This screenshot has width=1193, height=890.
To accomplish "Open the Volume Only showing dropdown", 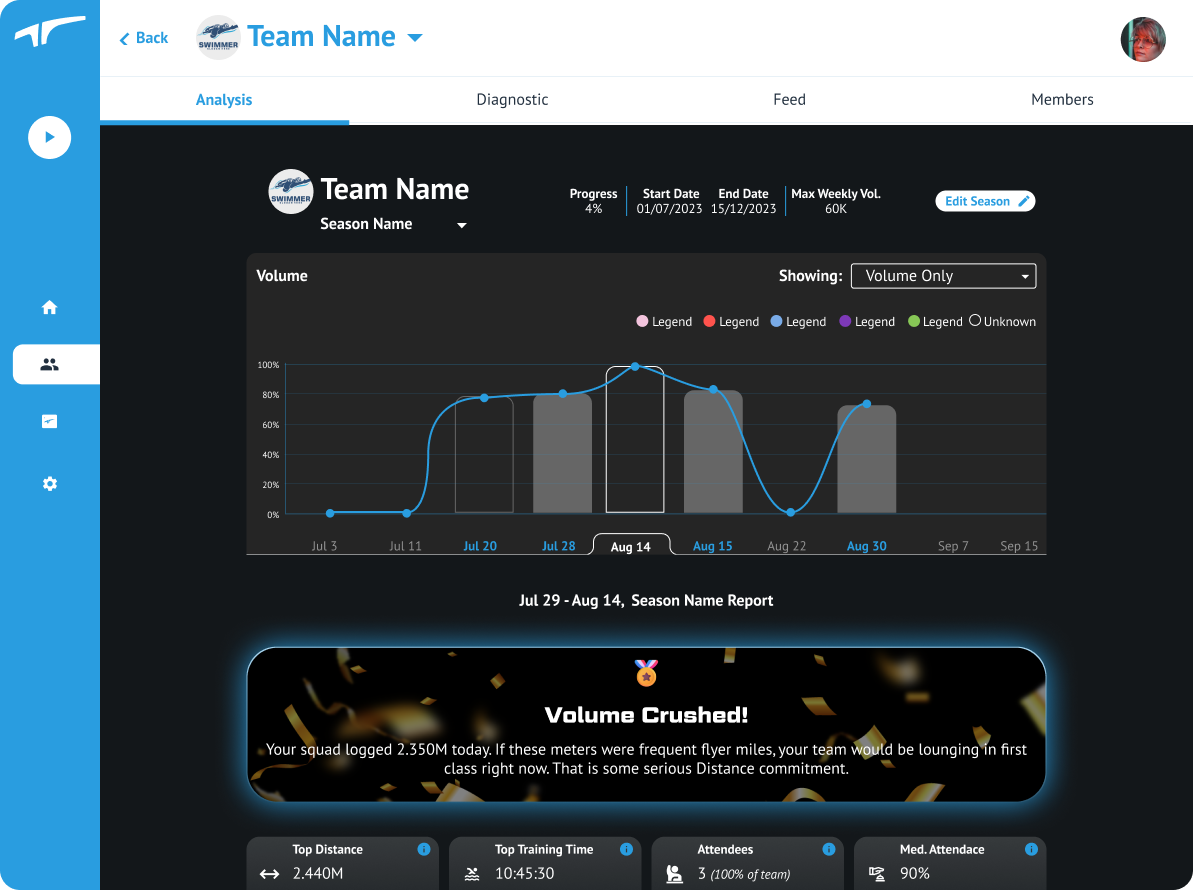I will click(x=943, y=276).
